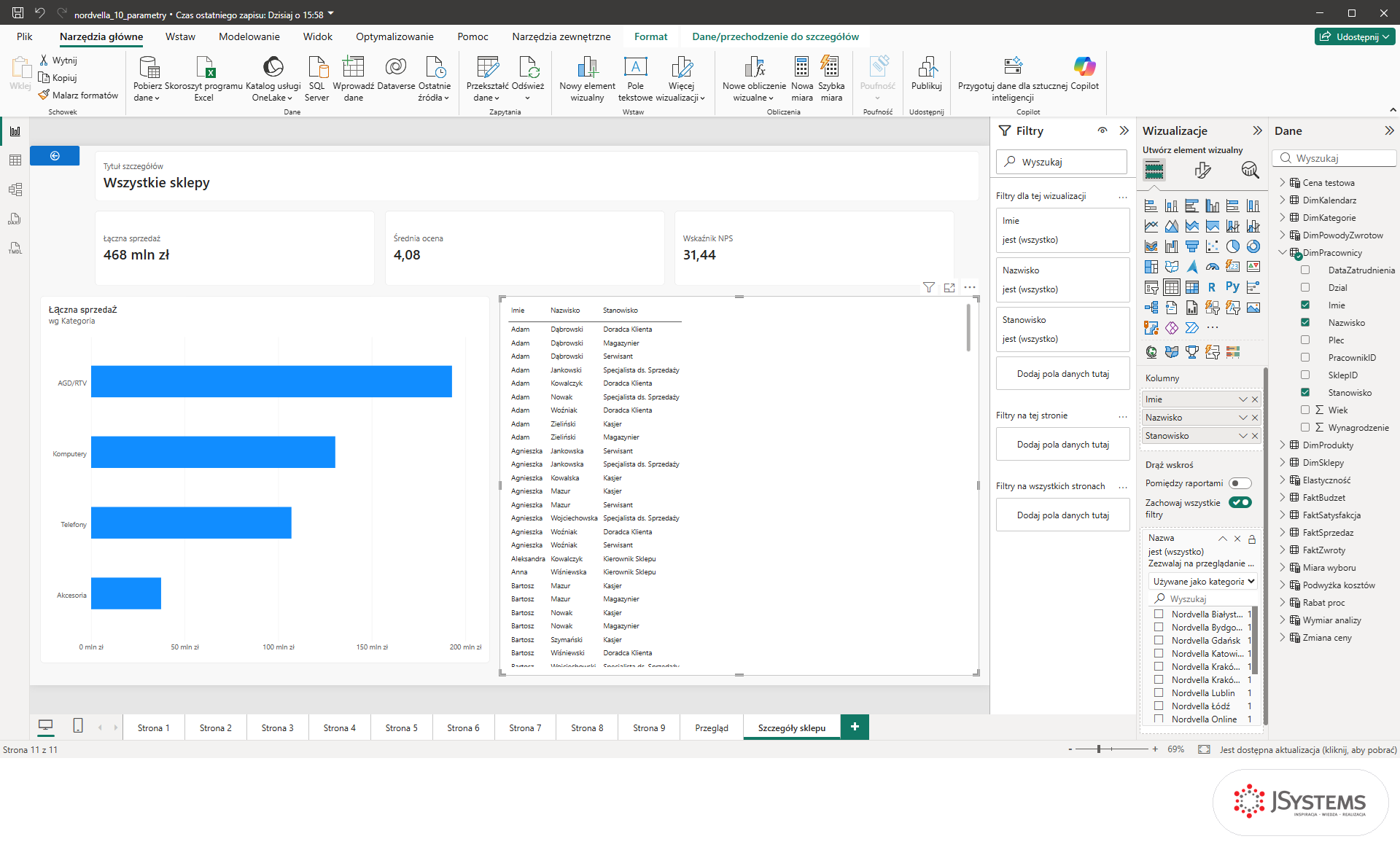Open the Widok ribbon tab

[x=318, y=36]
